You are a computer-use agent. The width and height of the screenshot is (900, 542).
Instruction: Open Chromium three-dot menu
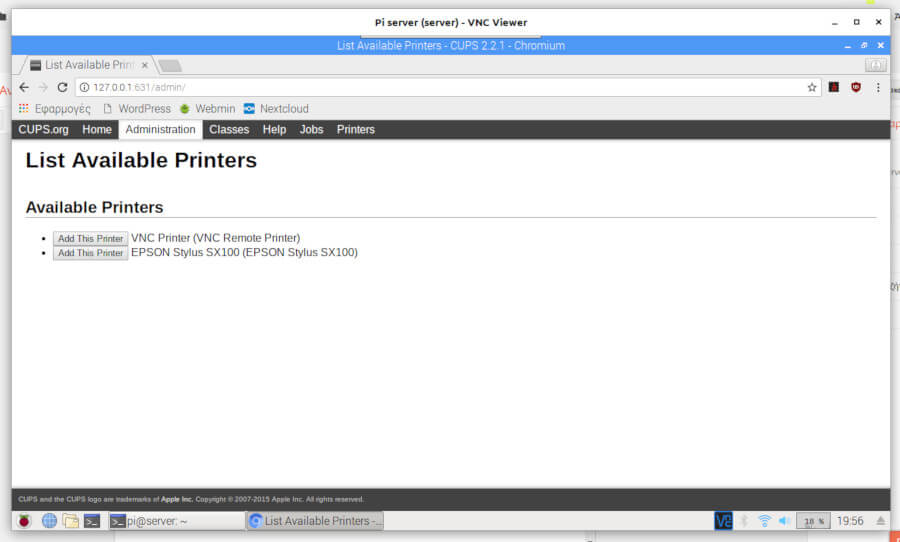(x=878, y=87)
